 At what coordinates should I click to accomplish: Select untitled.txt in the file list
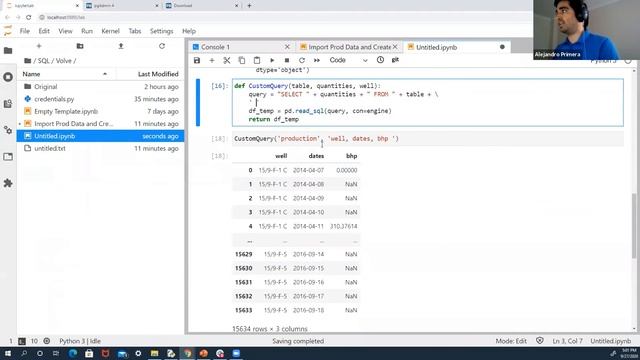[100, 148]
